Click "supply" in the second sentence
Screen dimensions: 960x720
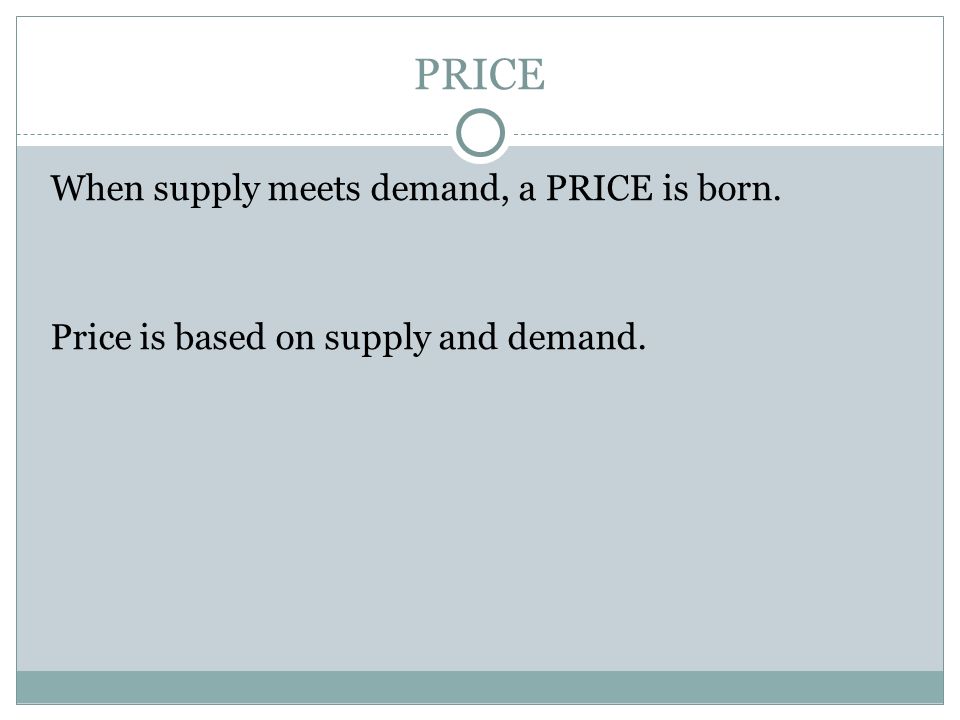coord(377,339)
